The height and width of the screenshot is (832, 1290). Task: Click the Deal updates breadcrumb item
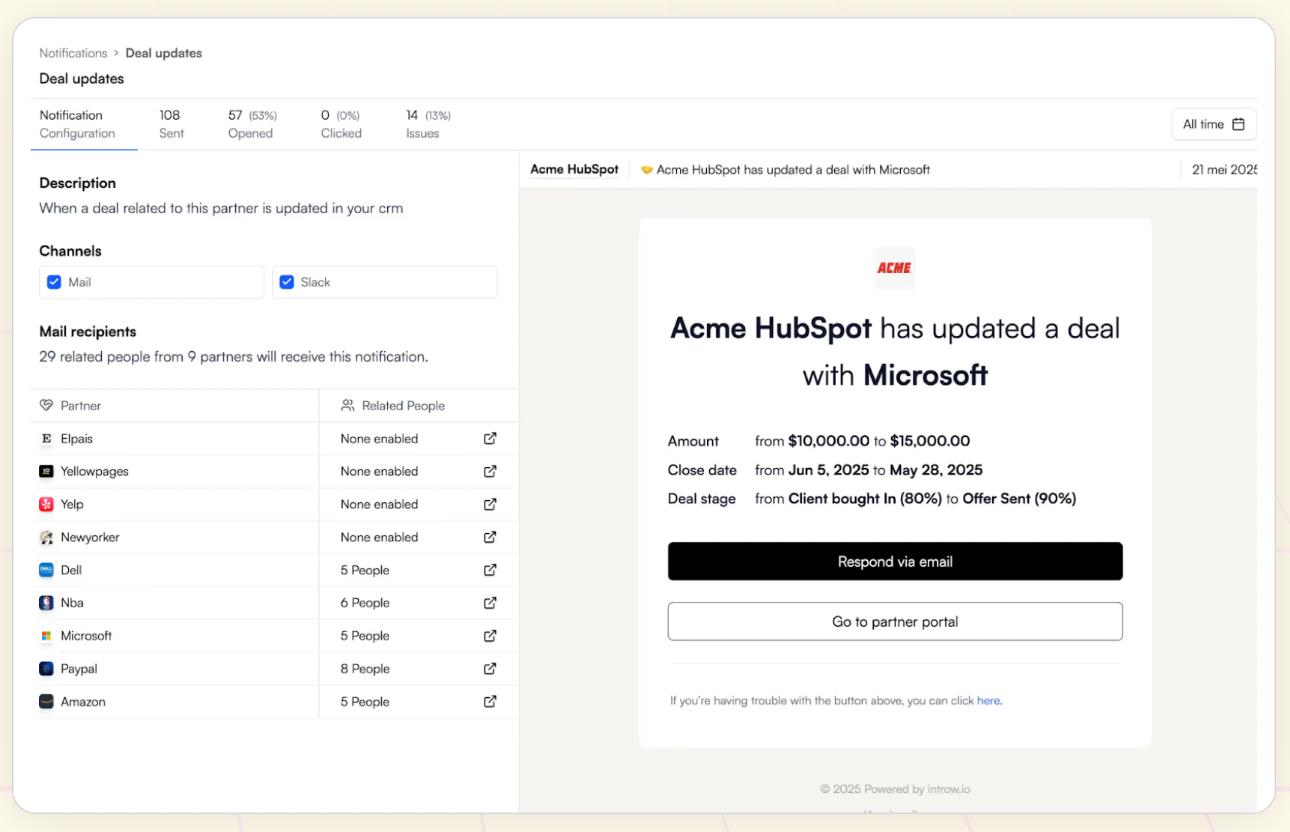click(x=164, y=53)
